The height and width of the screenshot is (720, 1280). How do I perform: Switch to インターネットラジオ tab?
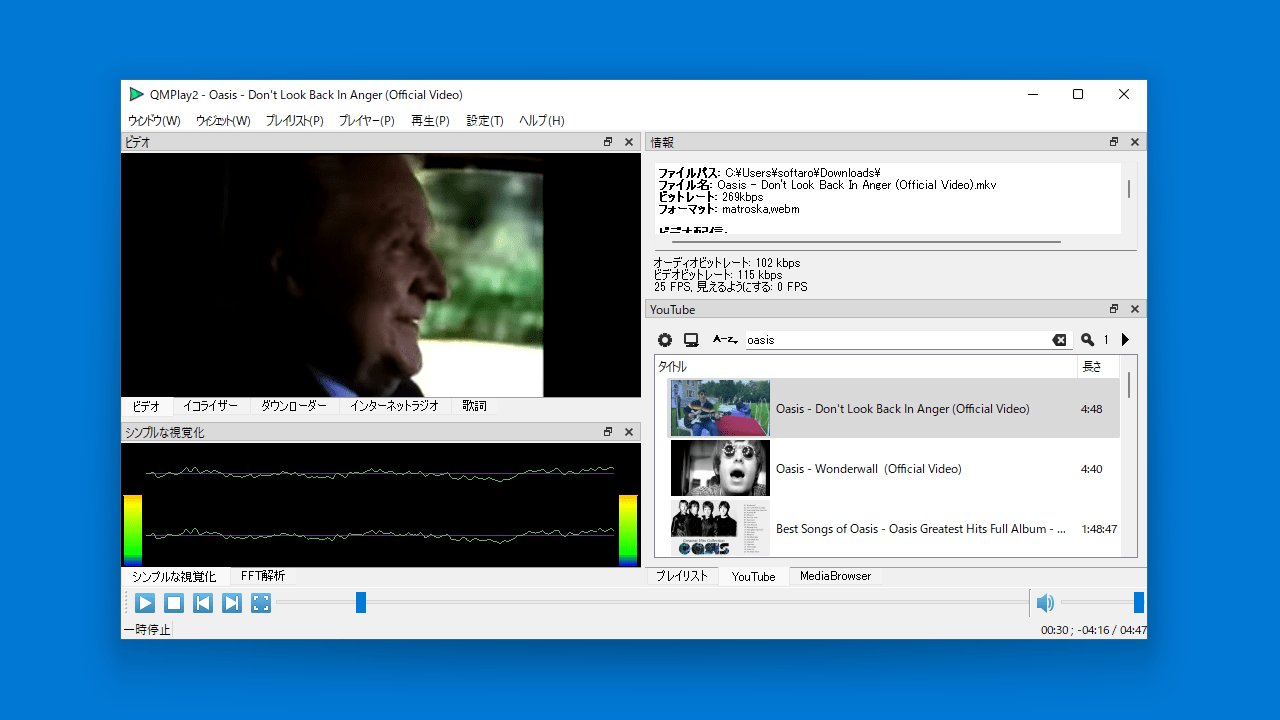394,406
